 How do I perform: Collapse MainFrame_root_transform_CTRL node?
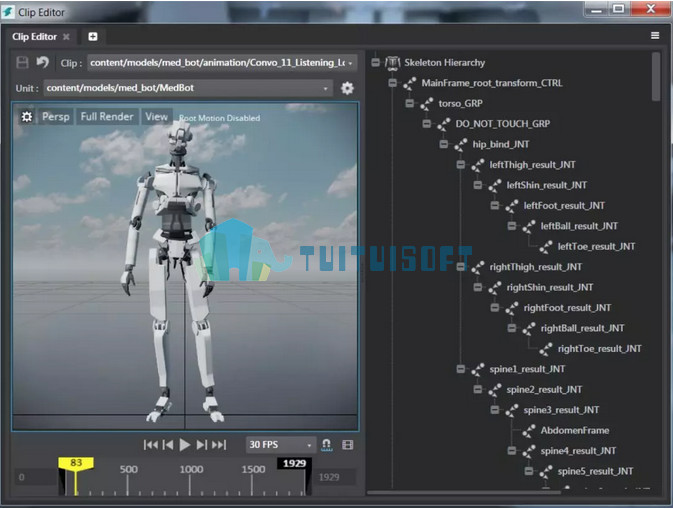(x=393, y=83)
